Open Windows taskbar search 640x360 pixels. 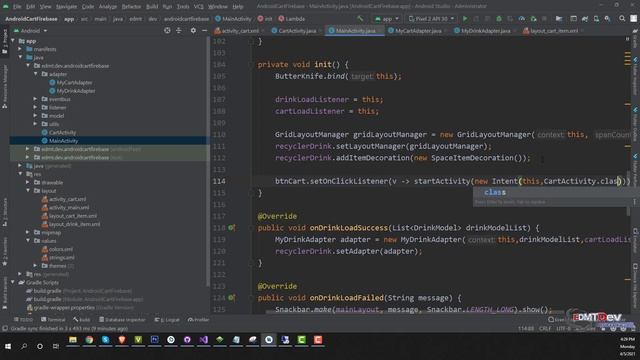point(24,346)
